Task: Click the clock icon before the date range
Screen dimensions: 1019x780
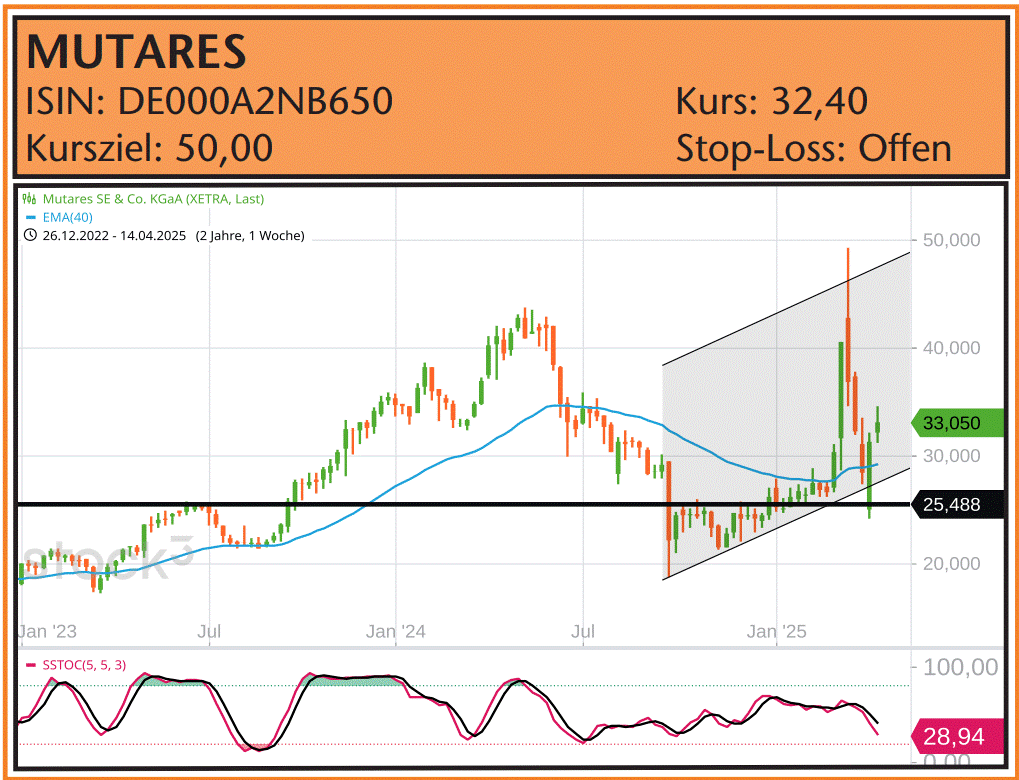Action: (x=30, y=236)
